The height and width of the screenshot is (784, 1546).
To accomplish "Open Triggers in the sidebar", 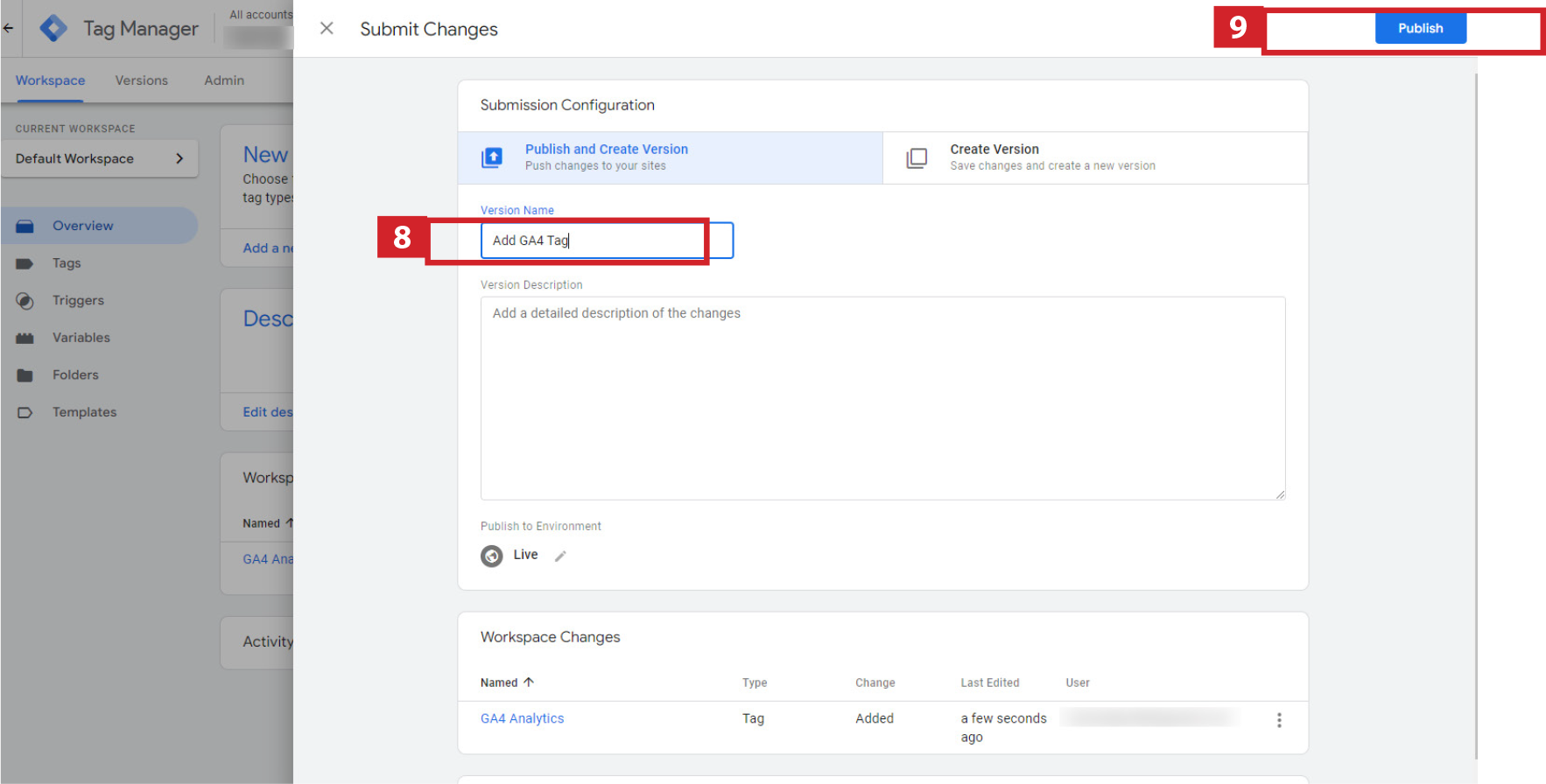I will 78,300.
